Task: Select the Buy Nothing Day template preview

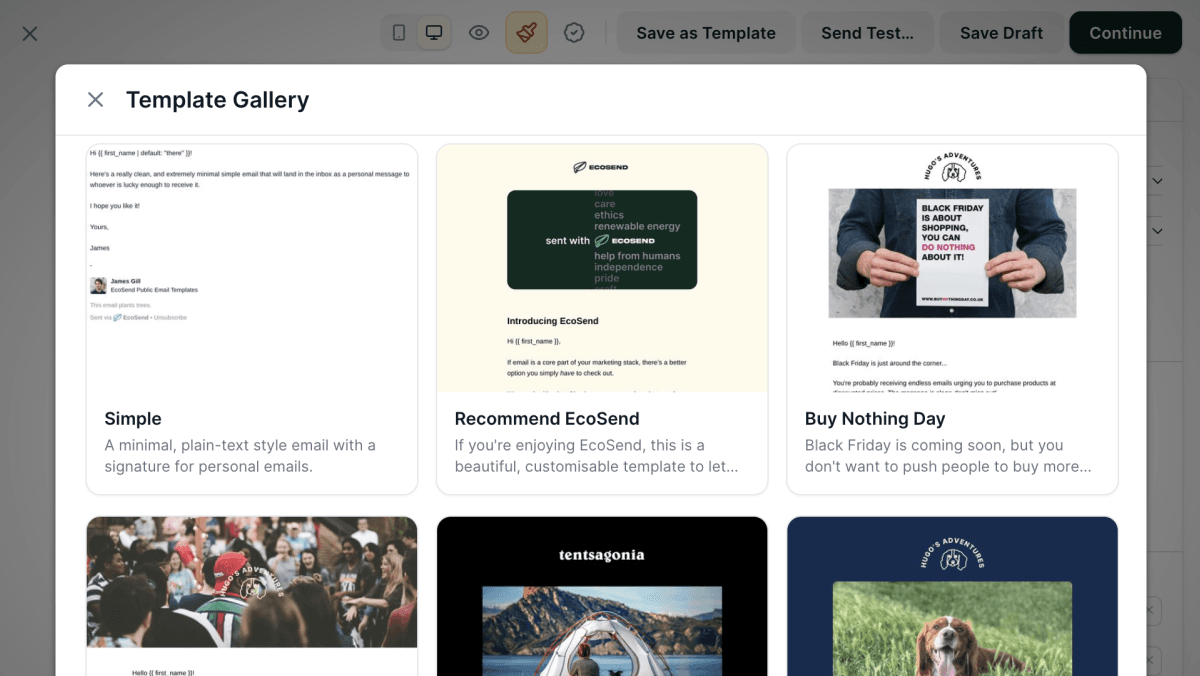Action: pyautogui.click(x=952, y=268)
